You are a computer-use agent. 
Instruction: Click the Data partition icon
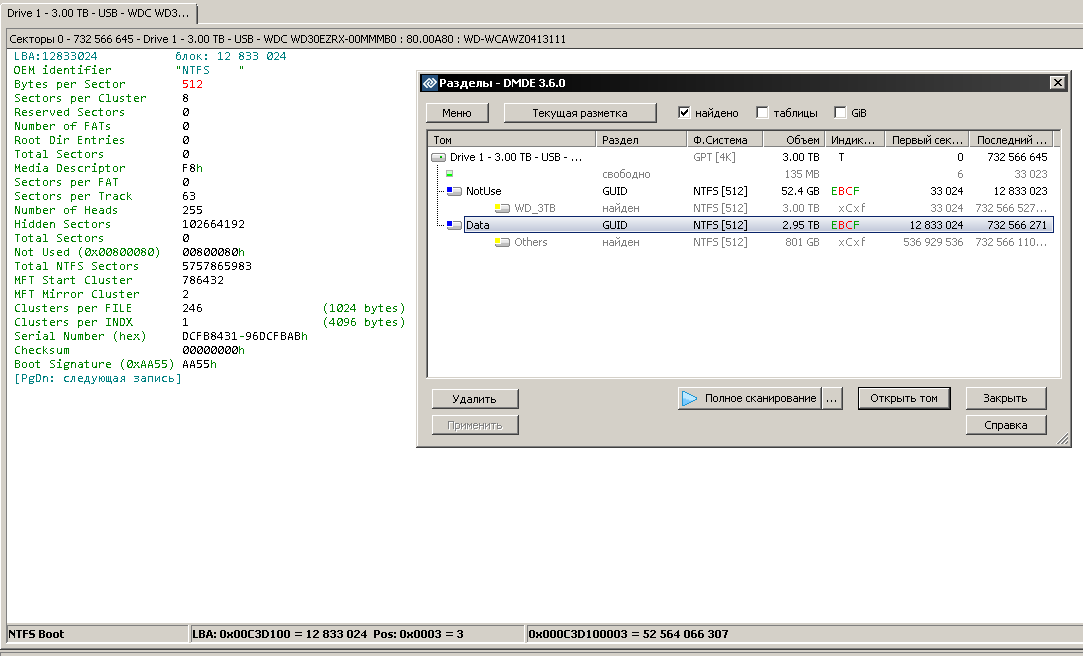click(455, 225)
